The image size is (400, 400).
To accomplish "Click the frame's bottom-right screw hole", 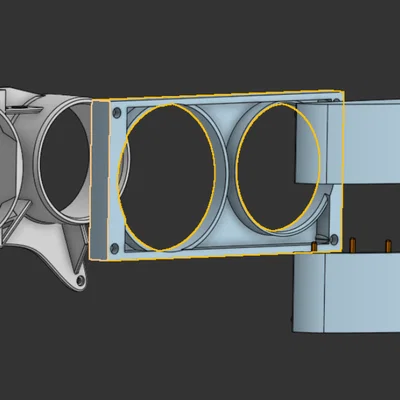I will [x=334, y=238].
